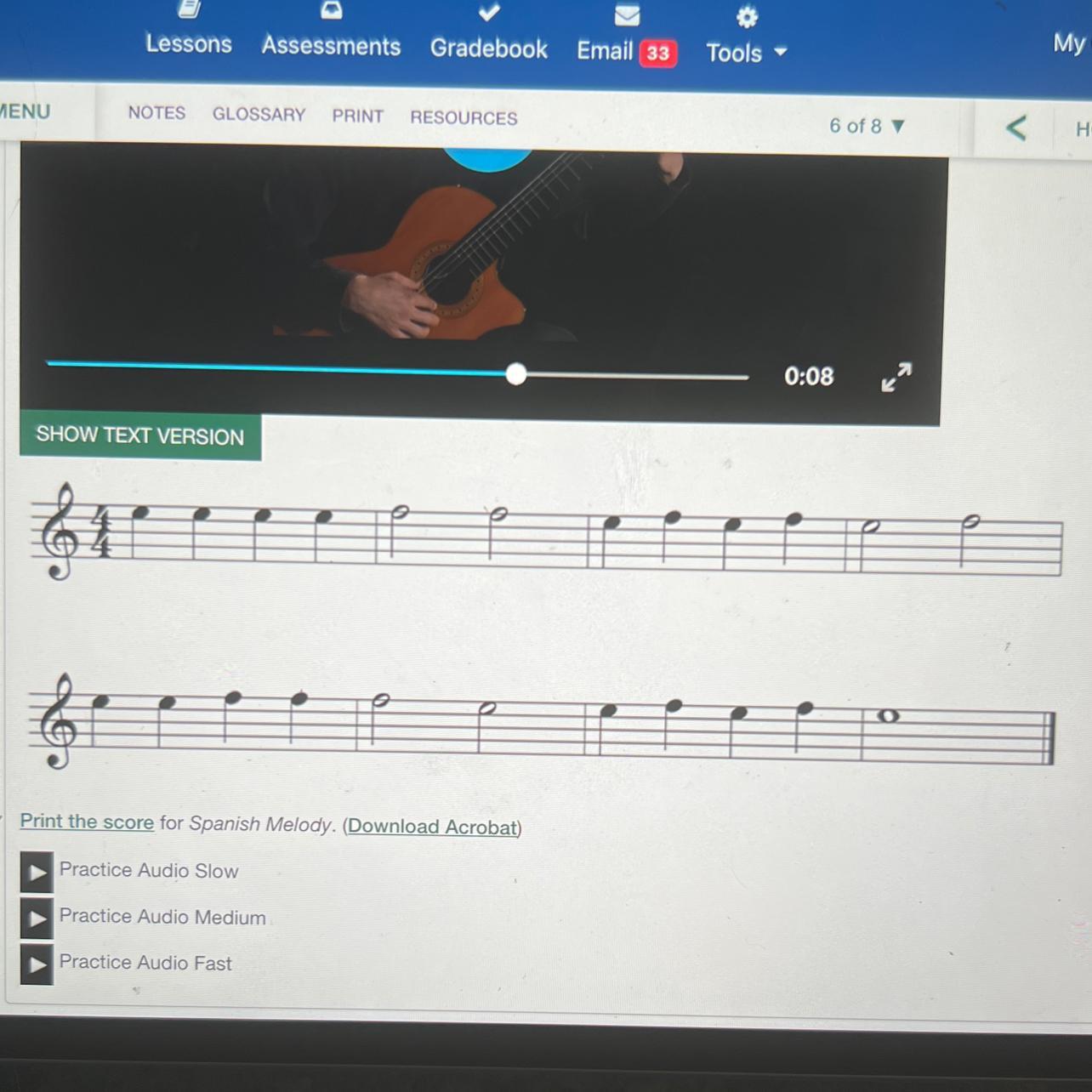Click the Gradebook checkmark icon
This screenshot has width=1092, height=1092.
pos(489,12)
